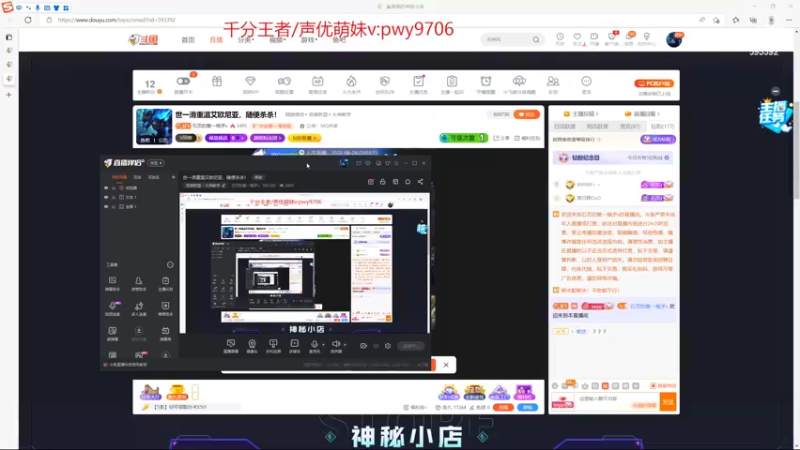800x450 pixels.
Task: Open the shield icon in streamer toolbar
Action: pyautogui.click(x=385, y=82)
